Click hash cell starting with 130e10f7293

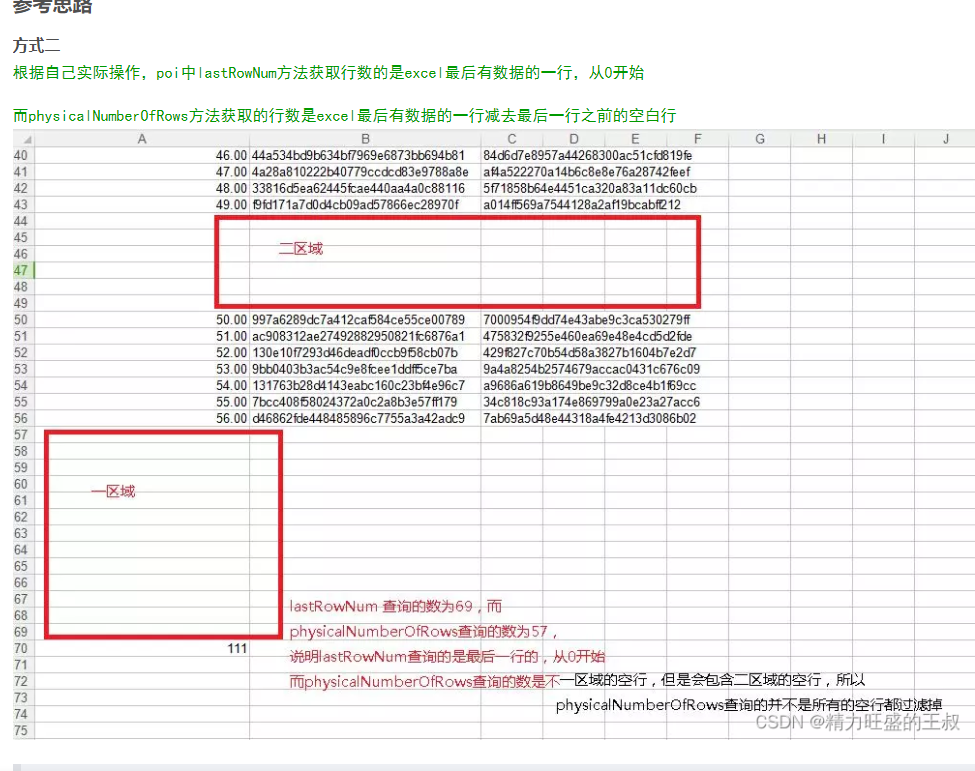tap(365, 353)
